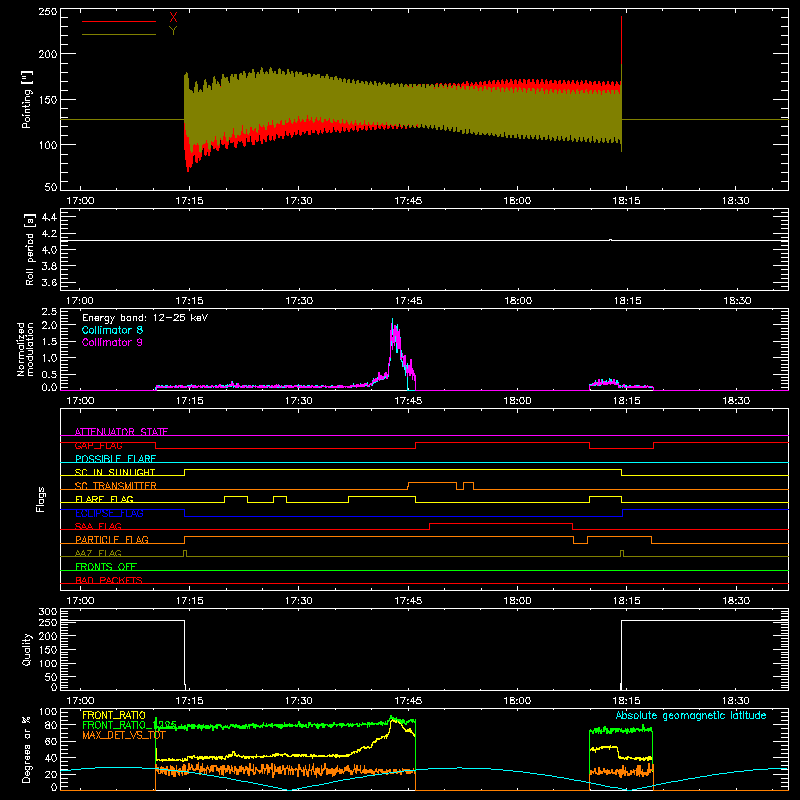Click the Quality axis title
Image resolution: width=800 pixels, height=800 pixels.
tap(27, 649)
